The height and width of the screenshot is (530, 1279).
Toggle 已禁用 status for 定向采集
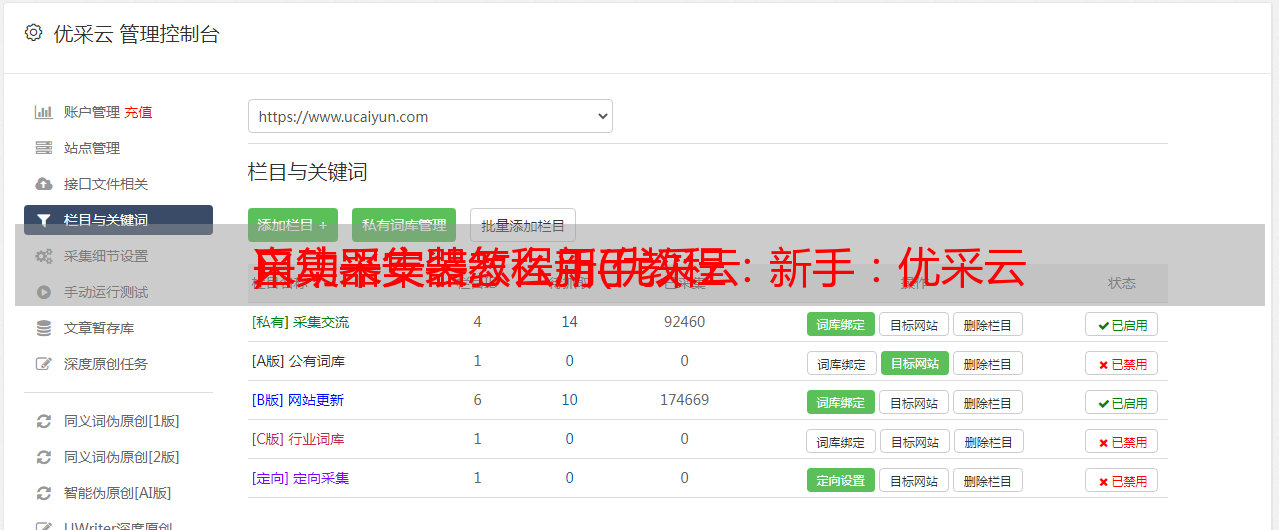tap(1122, 480)
